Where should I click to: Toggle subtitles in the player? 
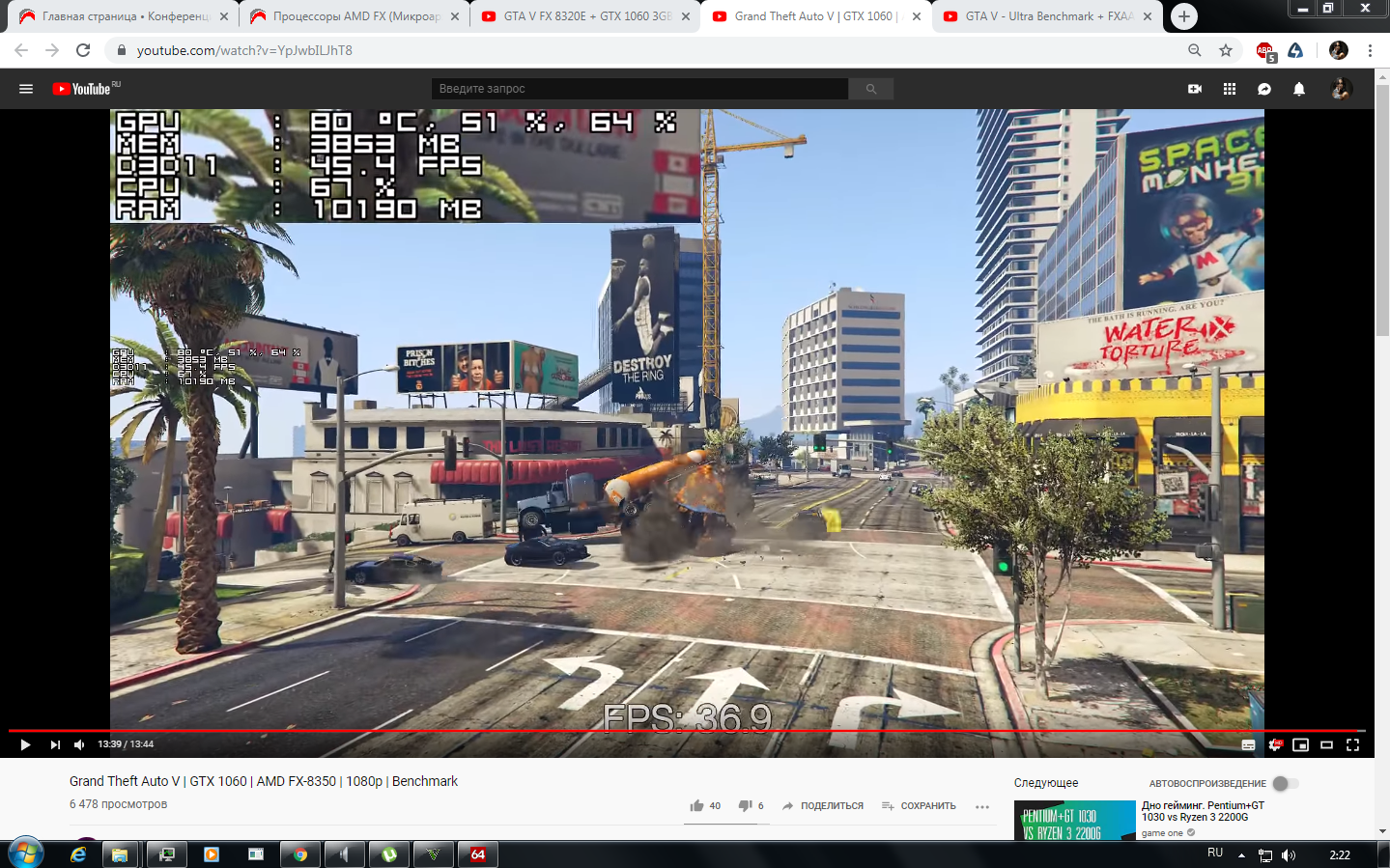(1248, 744)
